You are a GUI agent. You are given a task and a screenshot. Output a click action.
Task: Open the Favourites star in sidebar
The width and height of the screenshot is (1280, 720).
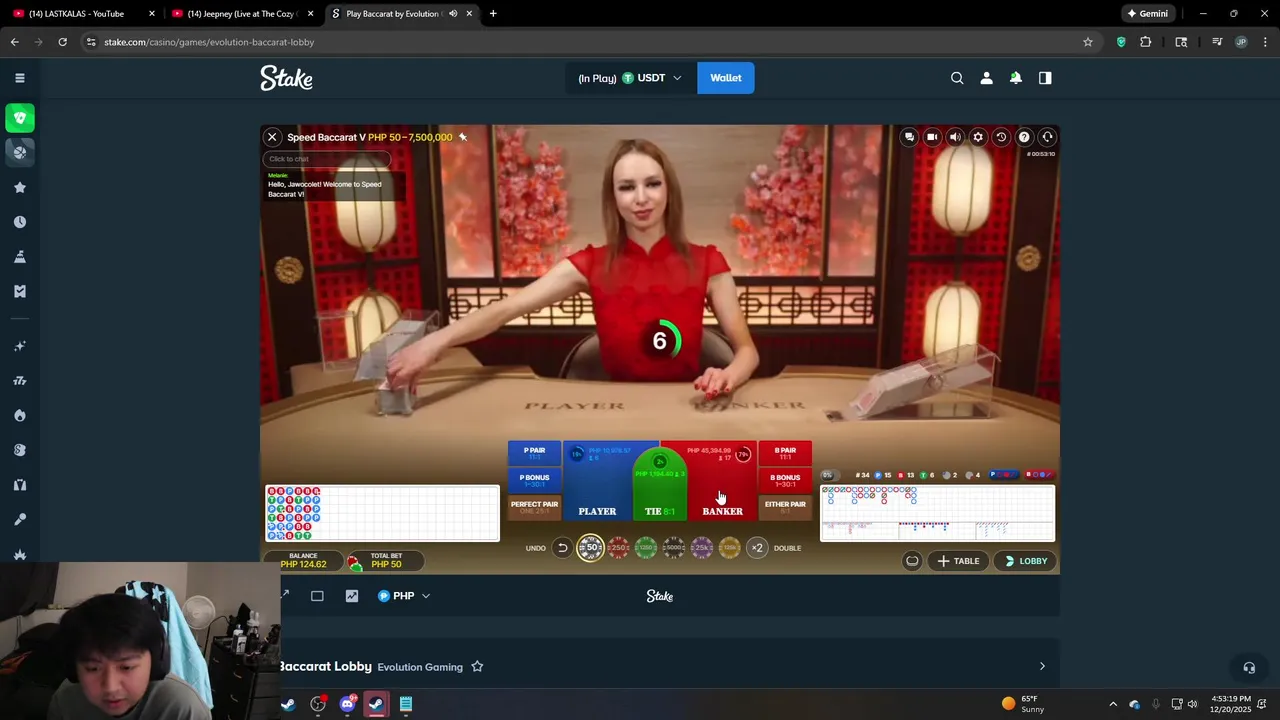[19, 187]
